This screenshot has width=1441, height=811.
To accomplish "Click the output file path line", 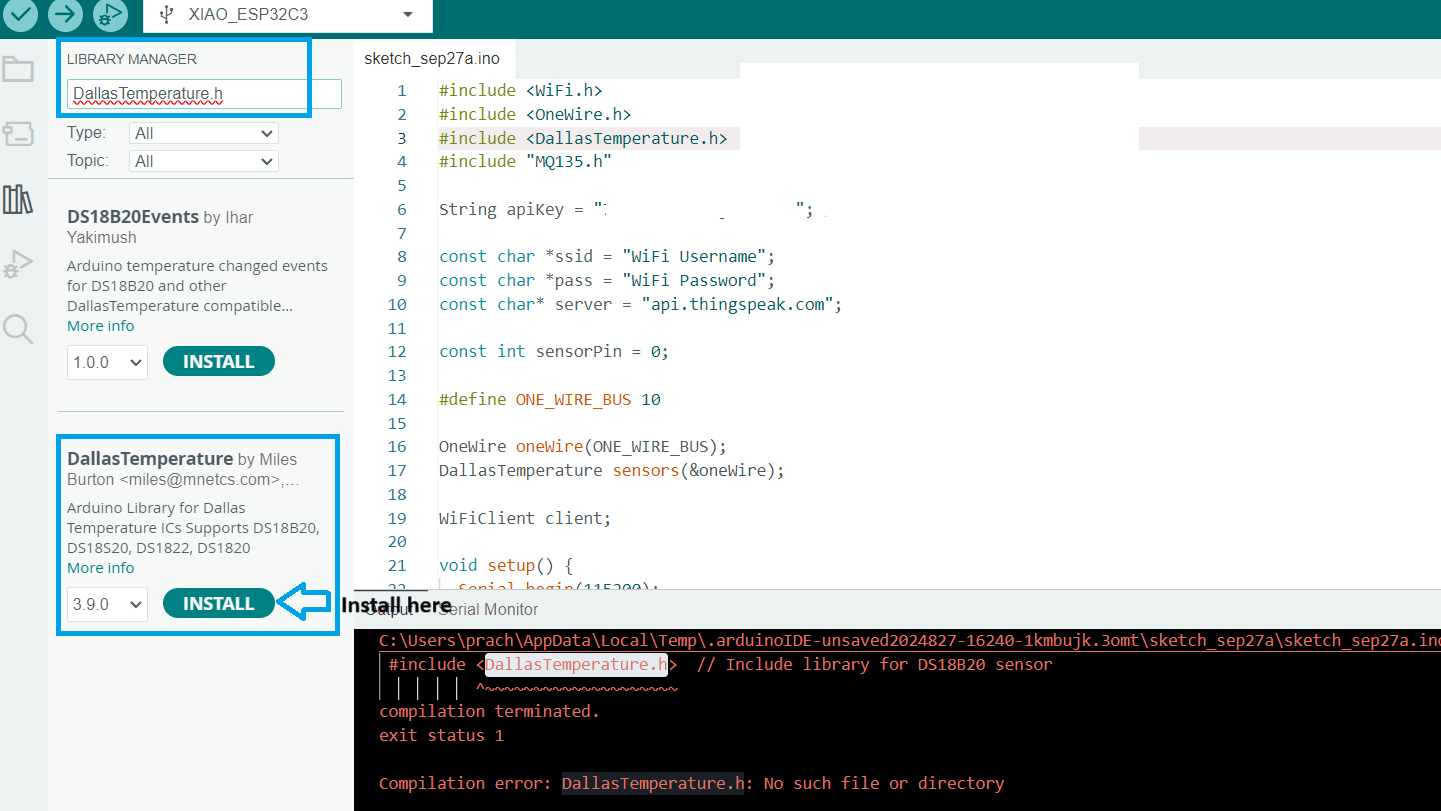I will (x=909, y=640).
